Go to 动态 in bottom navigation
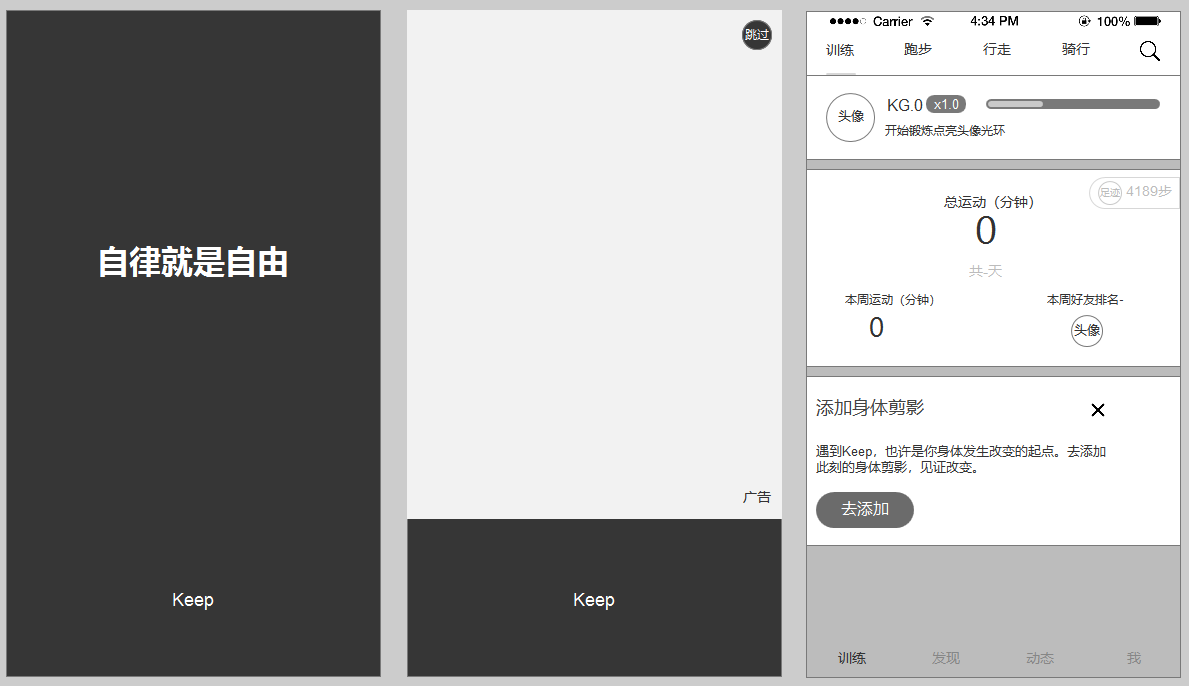The height and width of the screenshot is (686, 1189). 1039,658
